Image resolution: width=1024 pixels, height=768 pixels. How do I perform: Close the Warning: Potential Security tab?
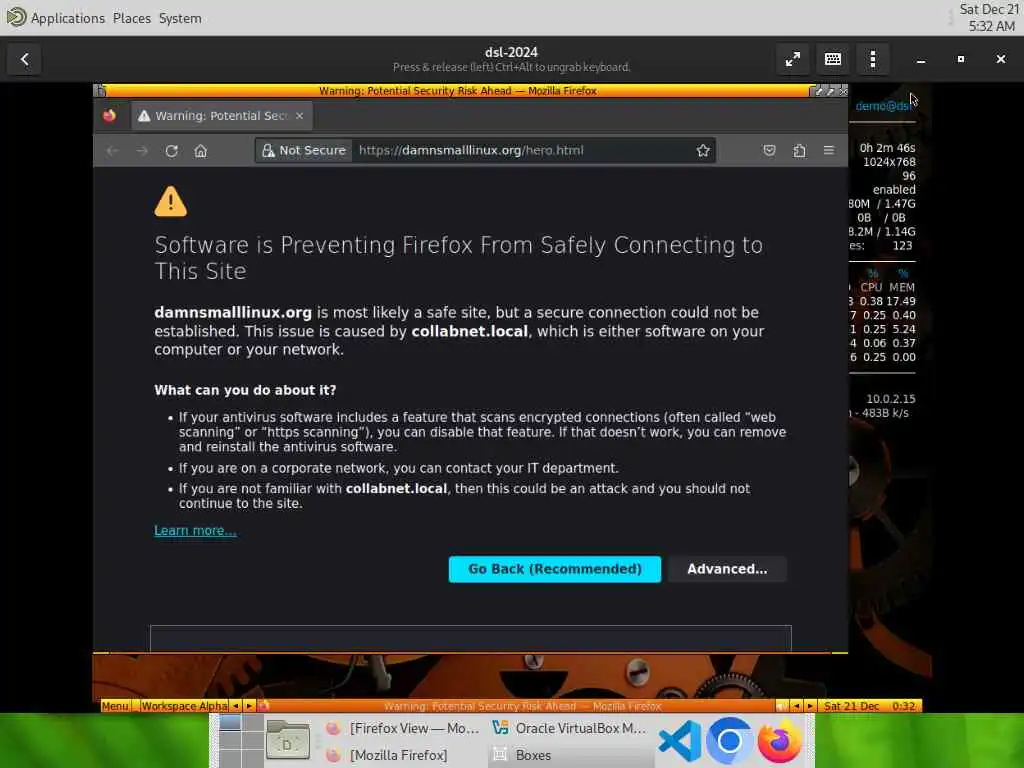(x=299, y=116)
